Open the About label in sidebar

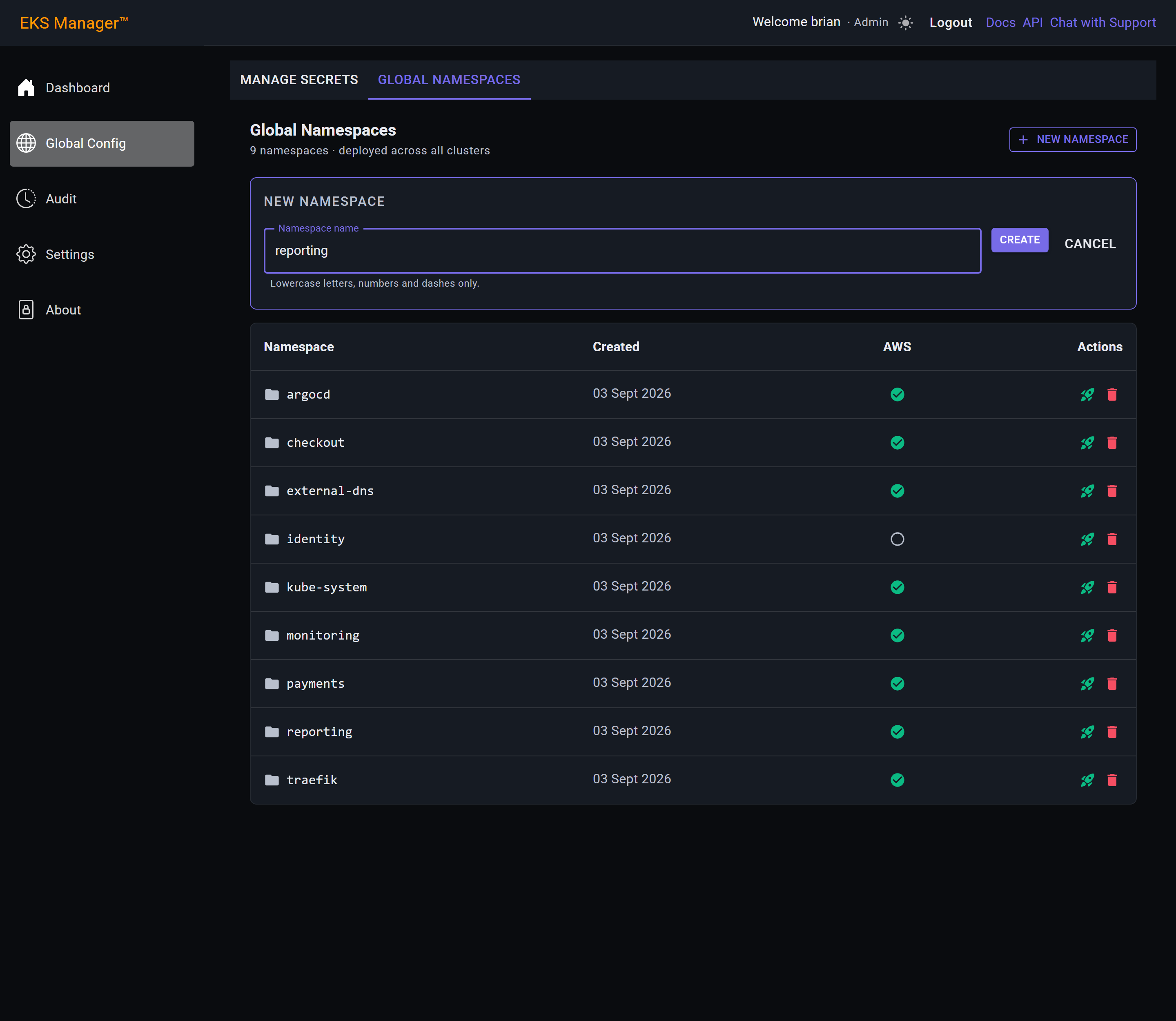point(63,310)
